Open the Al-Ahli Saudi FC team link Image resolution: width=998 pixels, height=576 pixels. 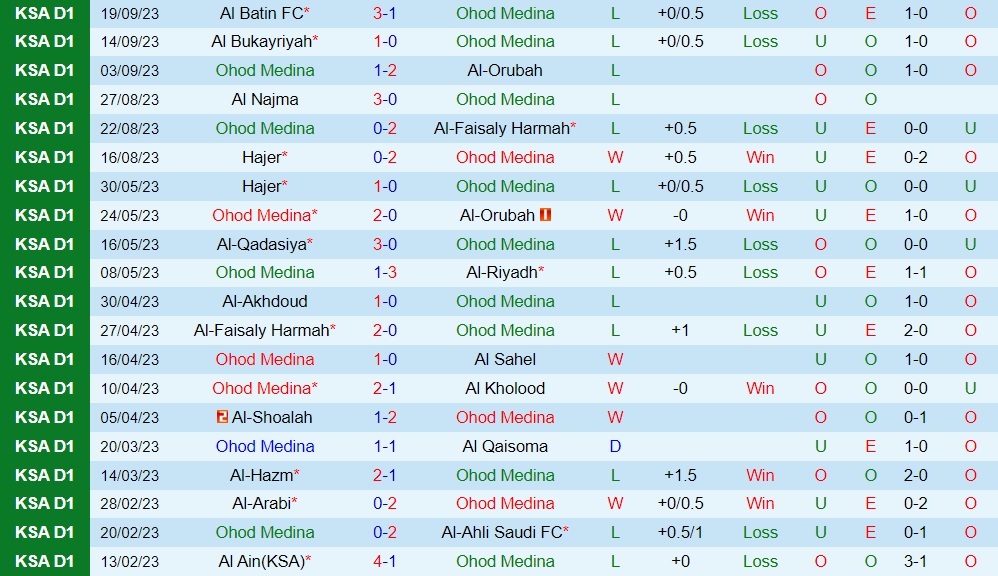tap(501, 533)
